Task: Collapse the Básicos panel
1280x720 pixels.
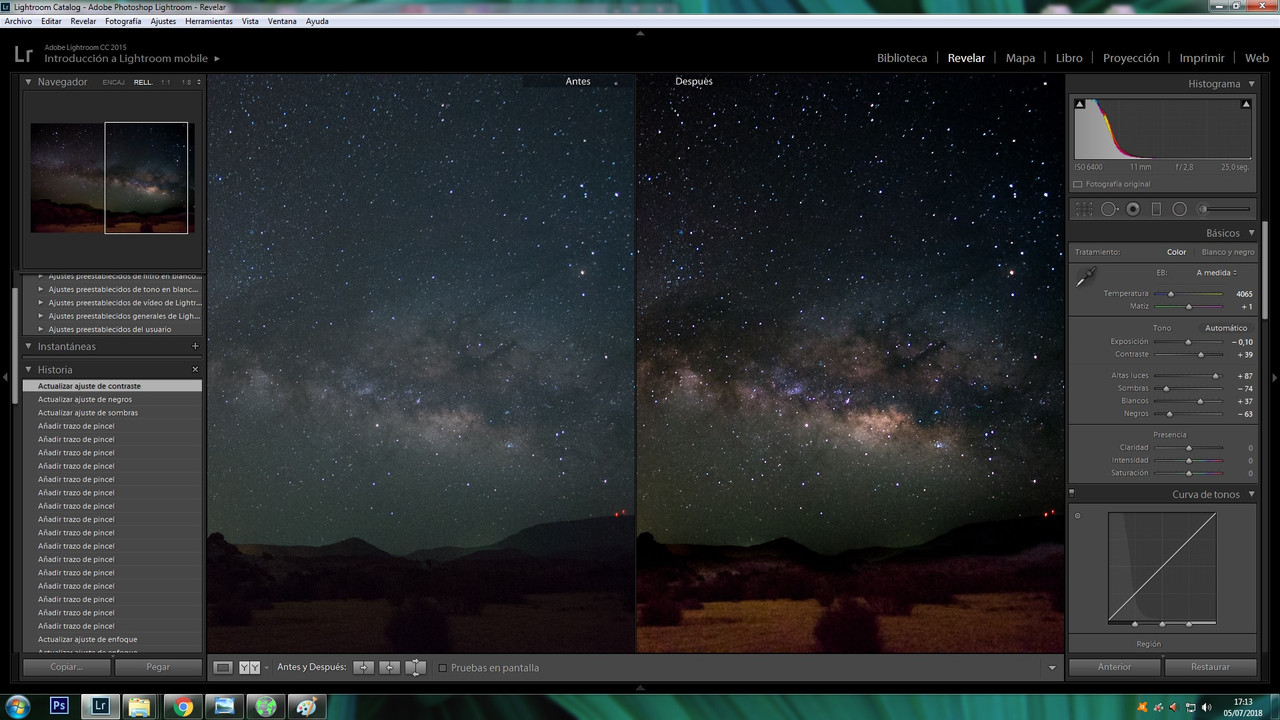Action: 1251,233
